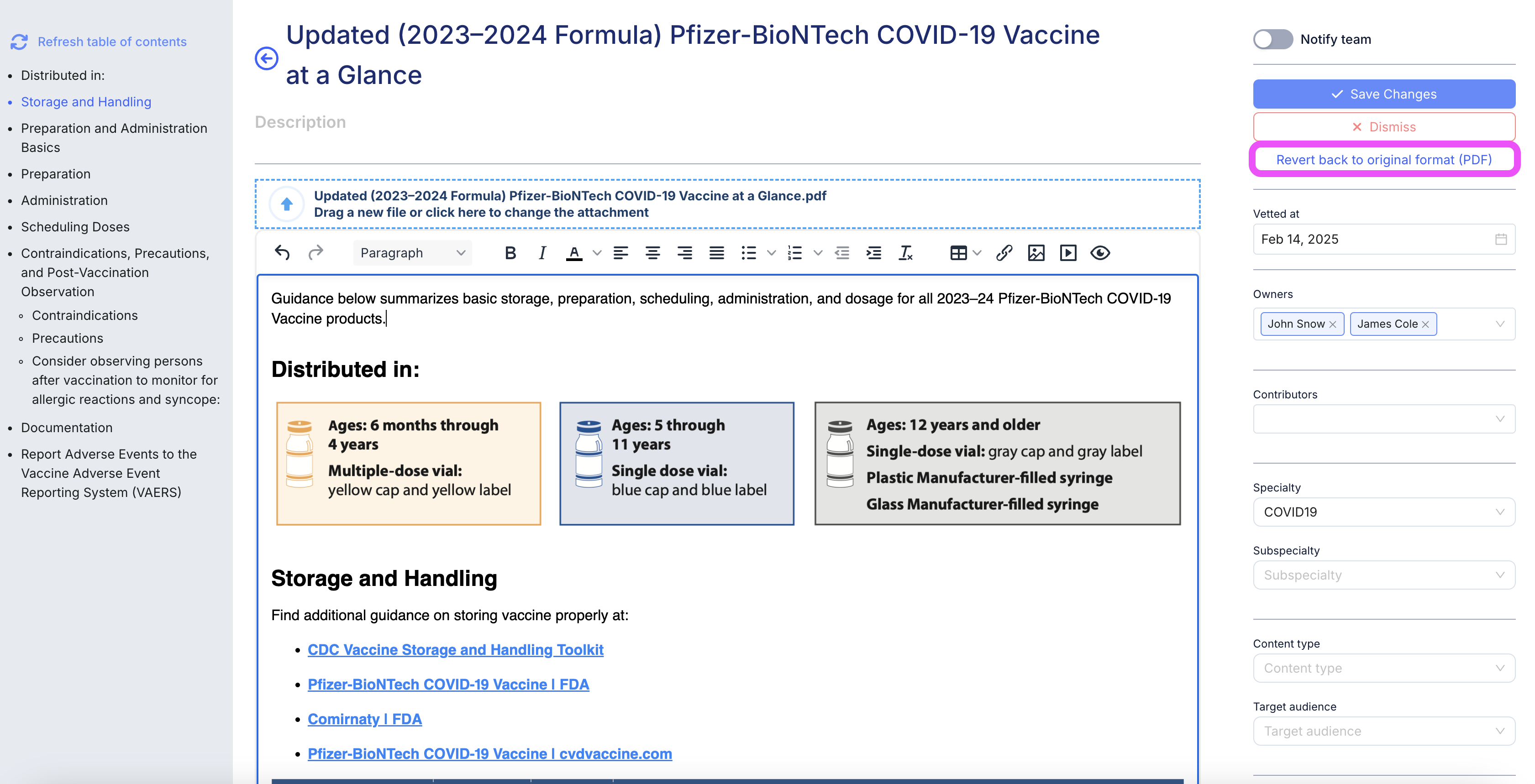
Task: Jump to Scheduling Doses section
Action: pos(75,227)
